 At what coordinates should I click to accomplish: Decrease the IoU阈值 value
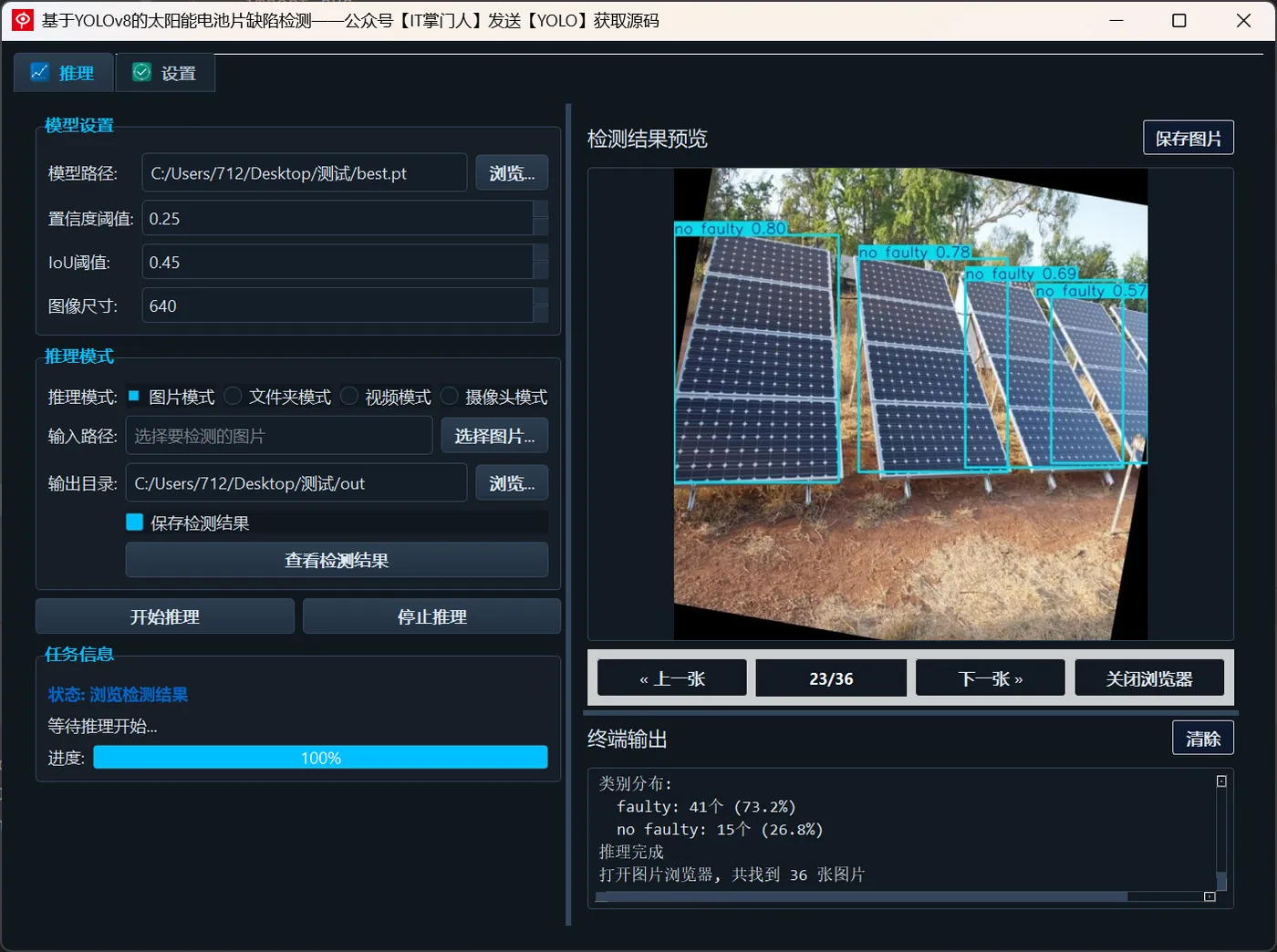(x=541, y=271)
